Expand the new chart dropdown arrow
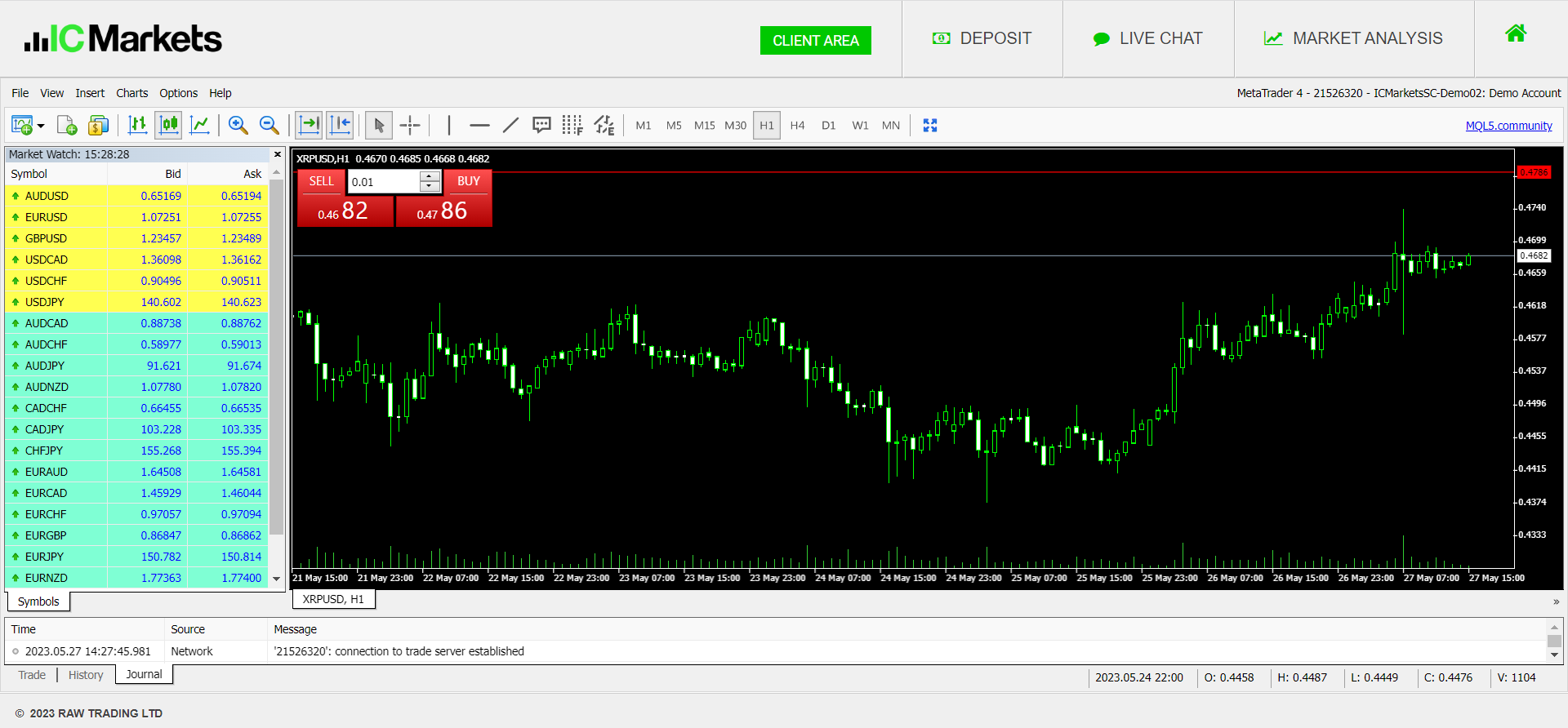 coord(41,126)
